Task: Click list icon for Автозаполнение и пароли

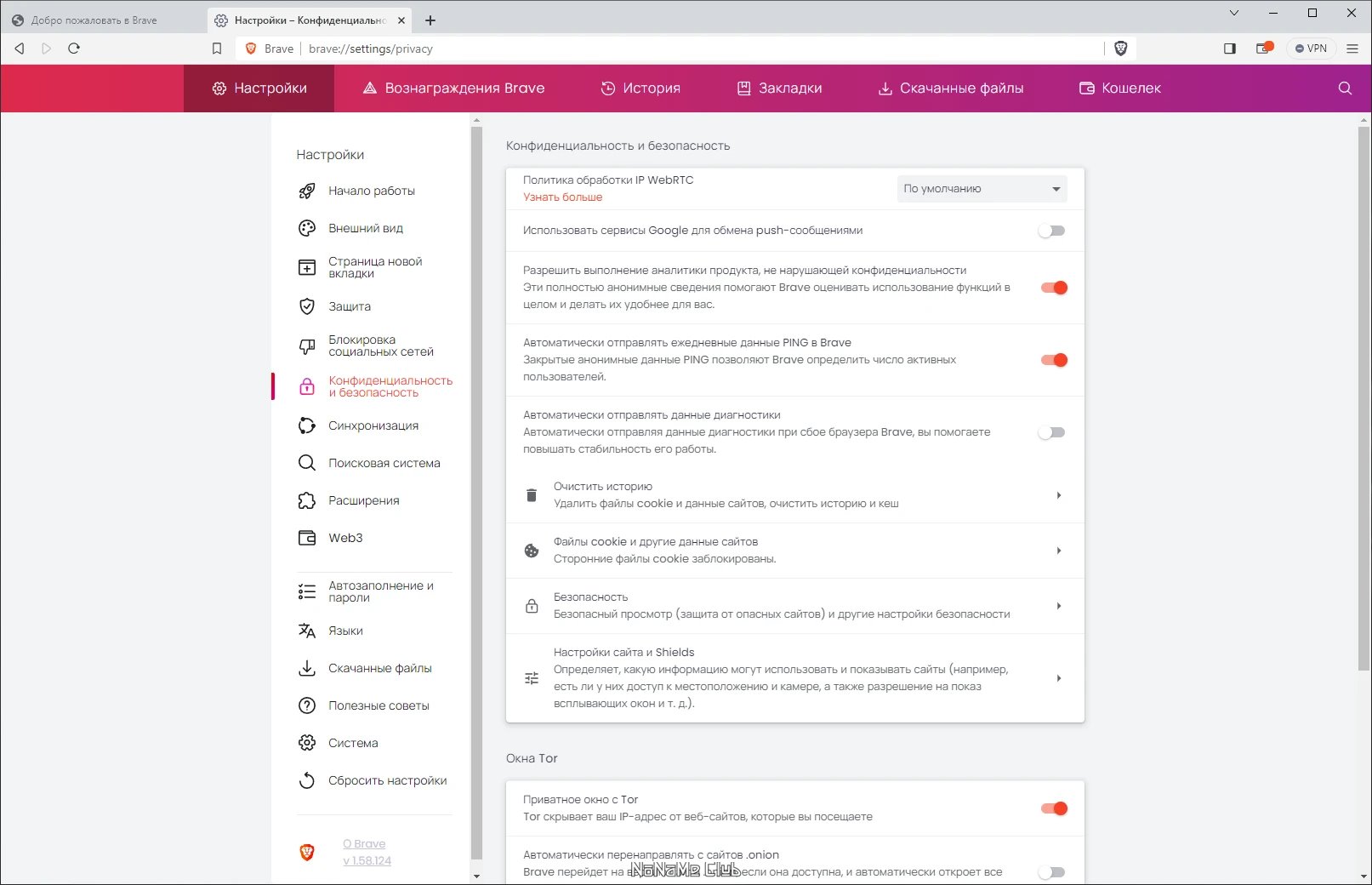Action: (307, 591)
